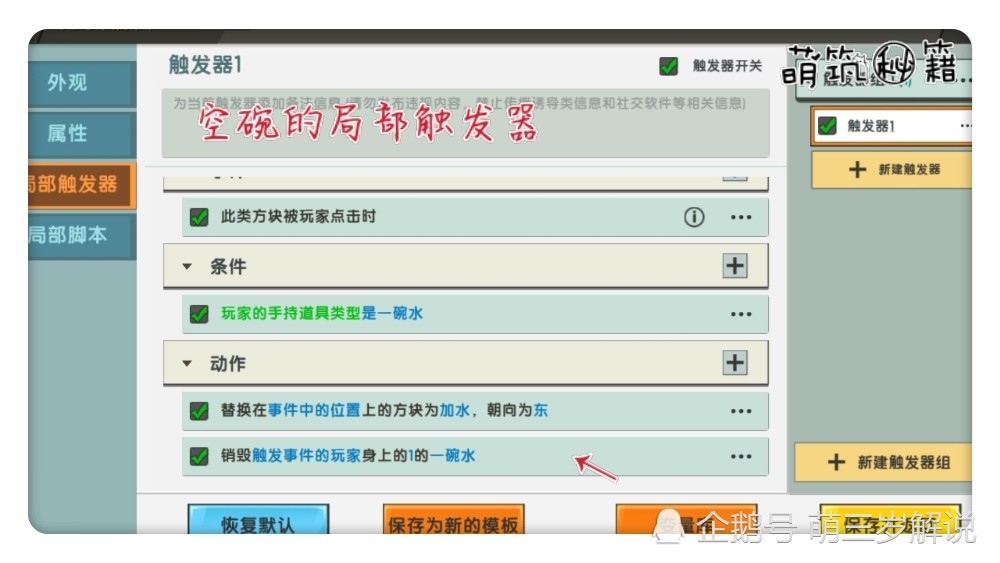Viewport: 1000px width, 563px height.
Task: Open options menu for 触发器1 list item
Action: pos(965,126)
